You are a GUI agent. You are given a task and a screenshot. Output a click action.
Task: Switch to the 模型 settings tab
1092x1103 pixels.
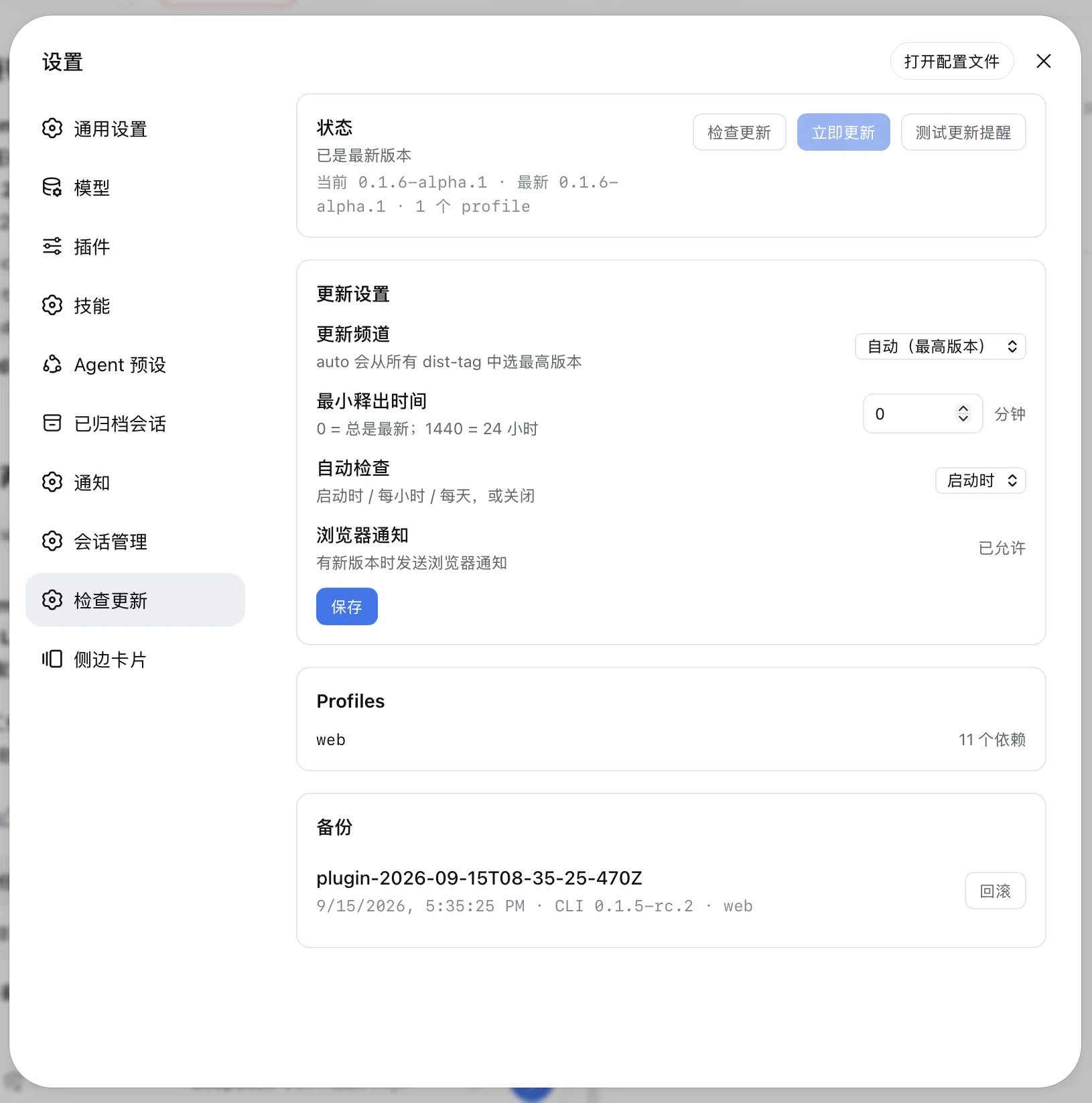coord(135,188)
